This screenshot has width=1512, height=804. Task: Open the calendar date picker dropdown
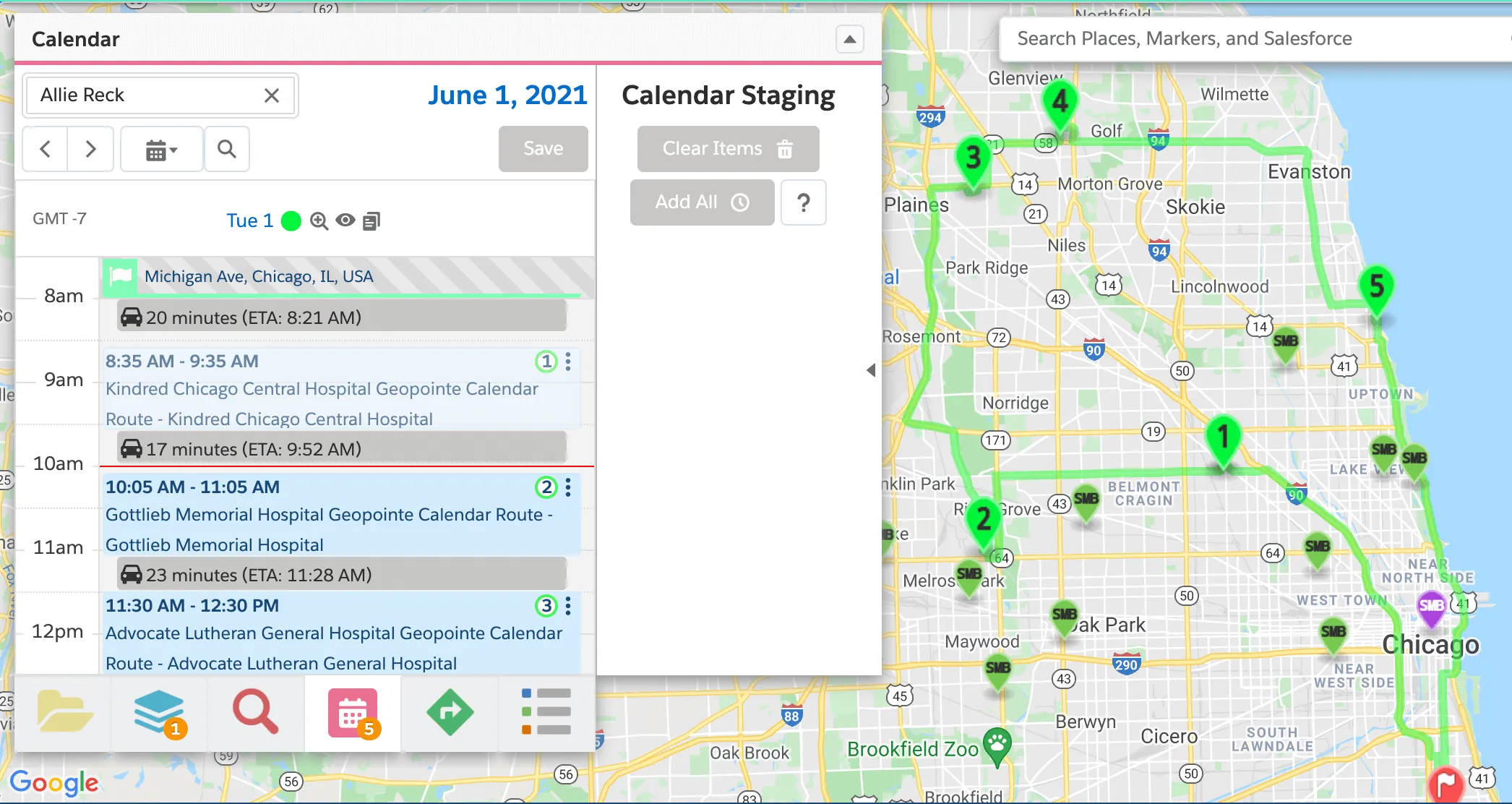(x=161, y=149)
